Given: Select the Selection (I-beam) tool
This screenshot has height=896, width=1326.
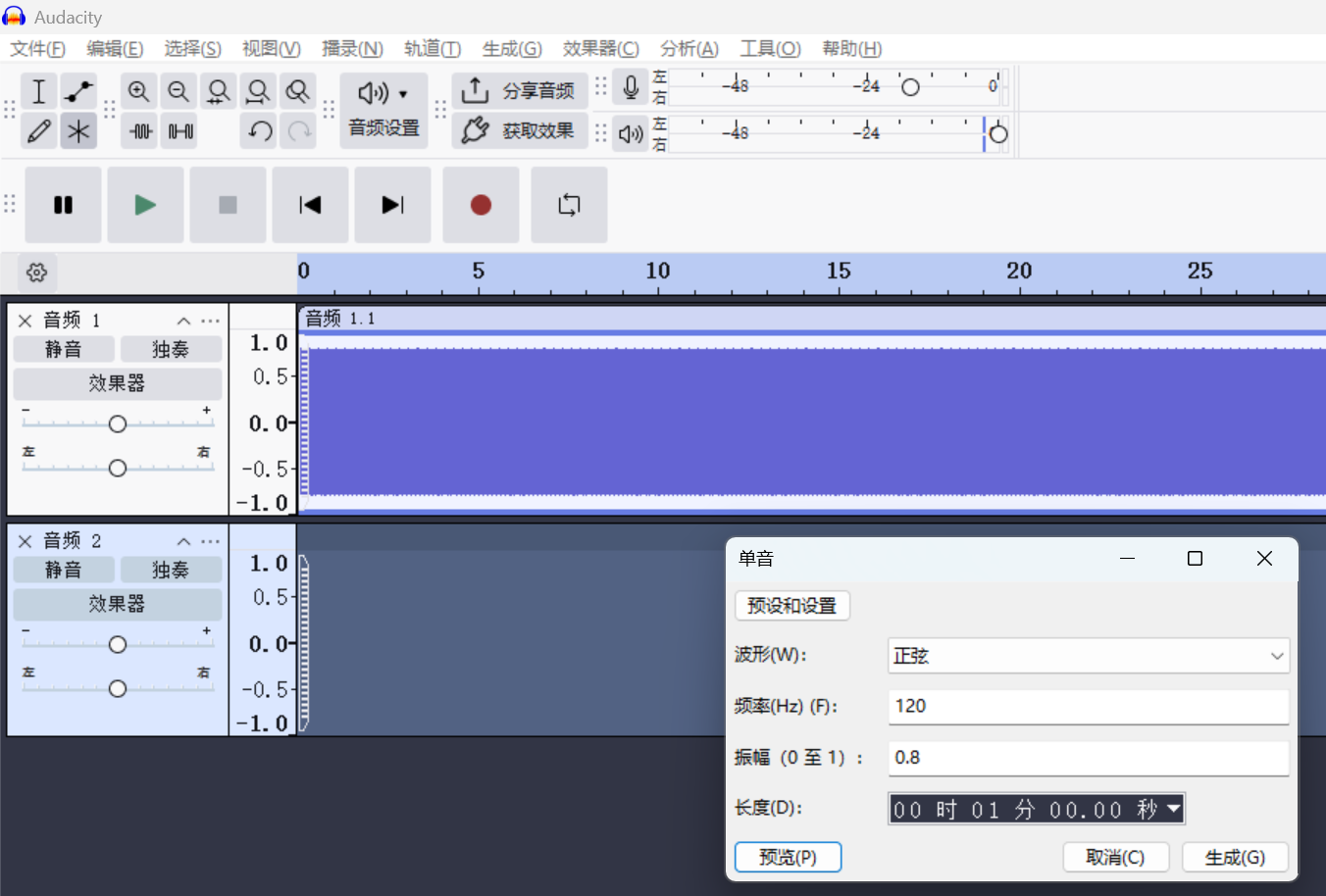Looking at the screenshot, I should click(x=39, y=91).
